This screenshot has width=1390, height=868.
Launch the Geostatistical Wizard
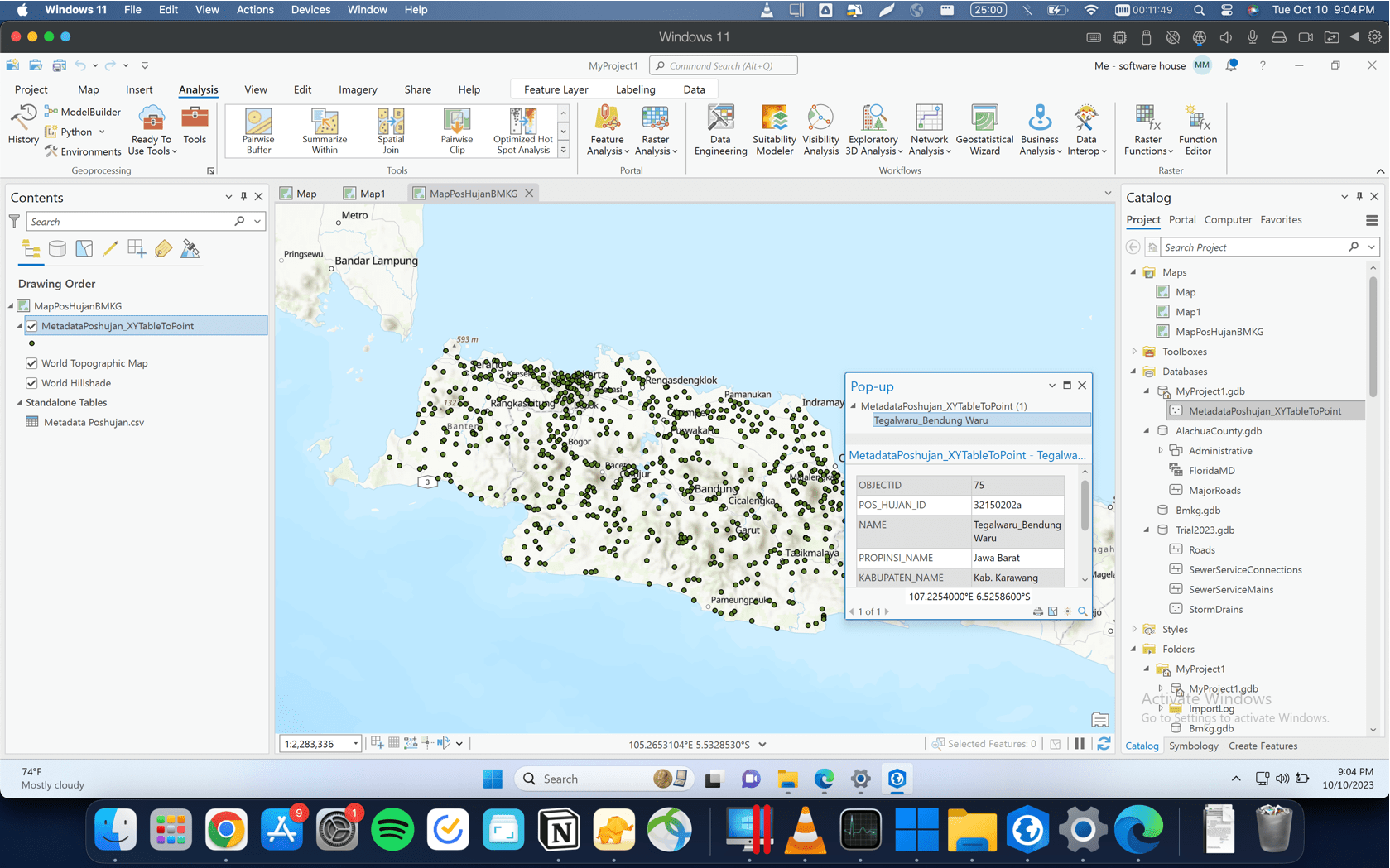pos(984,130)
